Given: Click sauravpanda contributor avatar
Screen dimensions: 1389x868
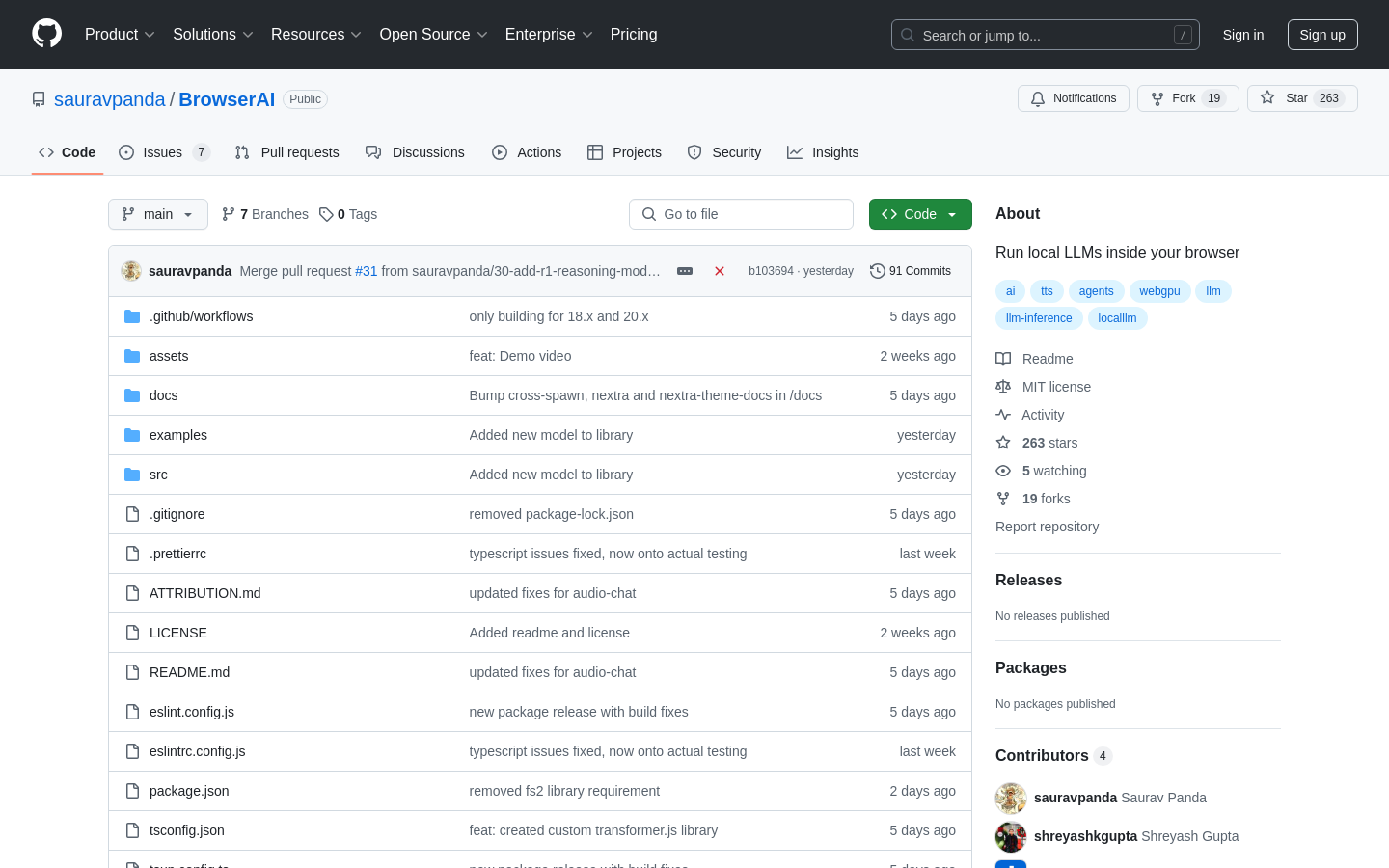Looking at the screenshot, I should click(x=1011, y=798).
